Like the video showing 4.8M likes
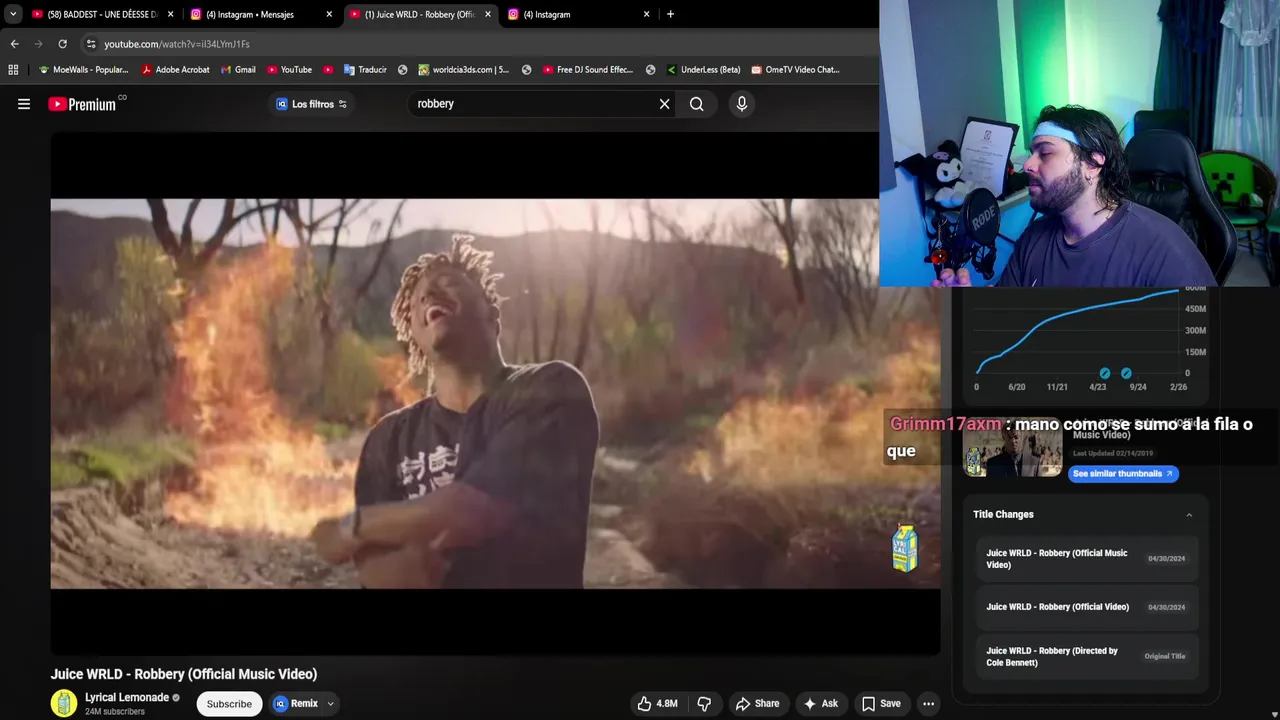 [657, 704]
